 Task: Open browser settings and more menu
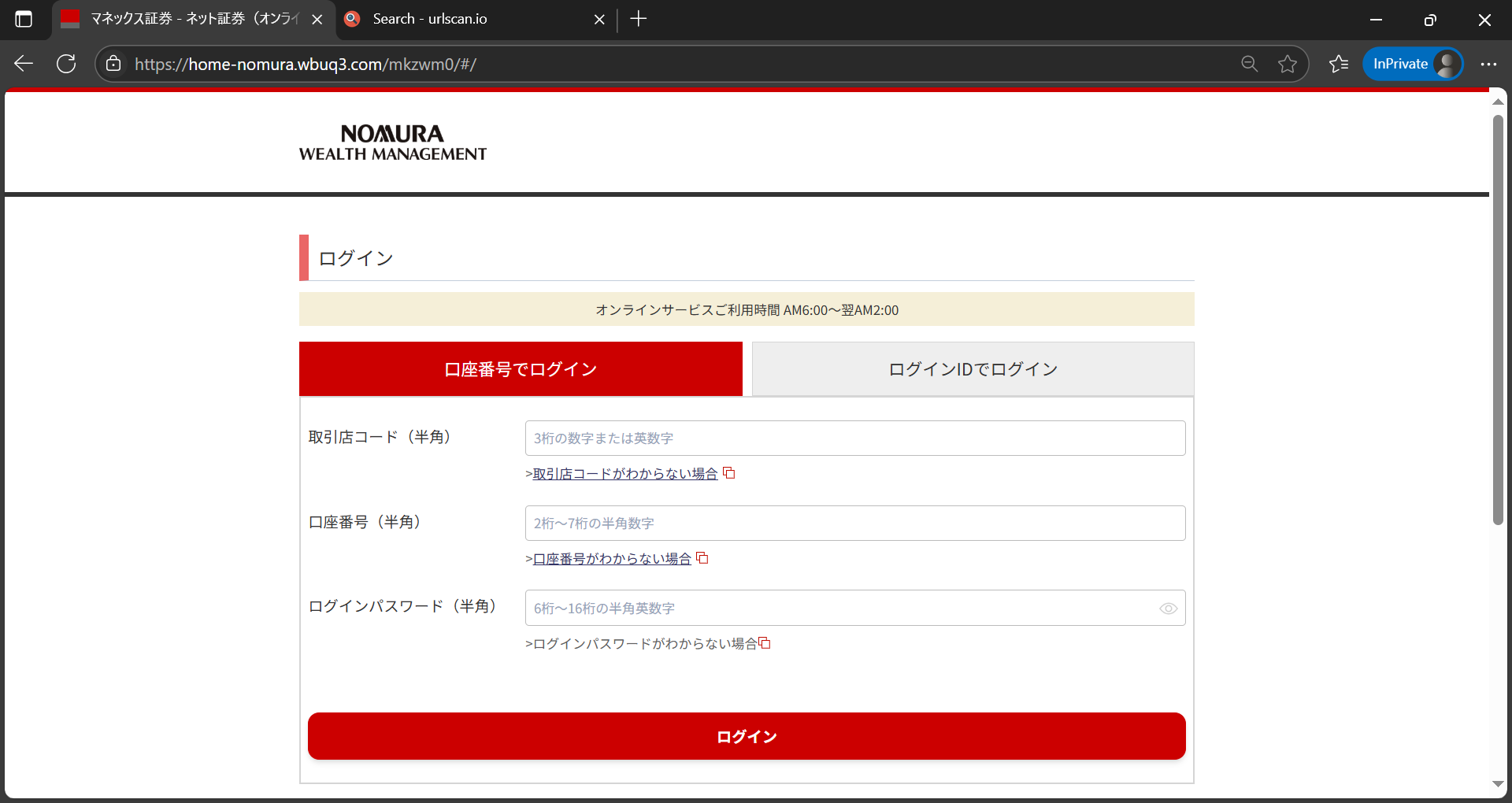point(1488,64)
